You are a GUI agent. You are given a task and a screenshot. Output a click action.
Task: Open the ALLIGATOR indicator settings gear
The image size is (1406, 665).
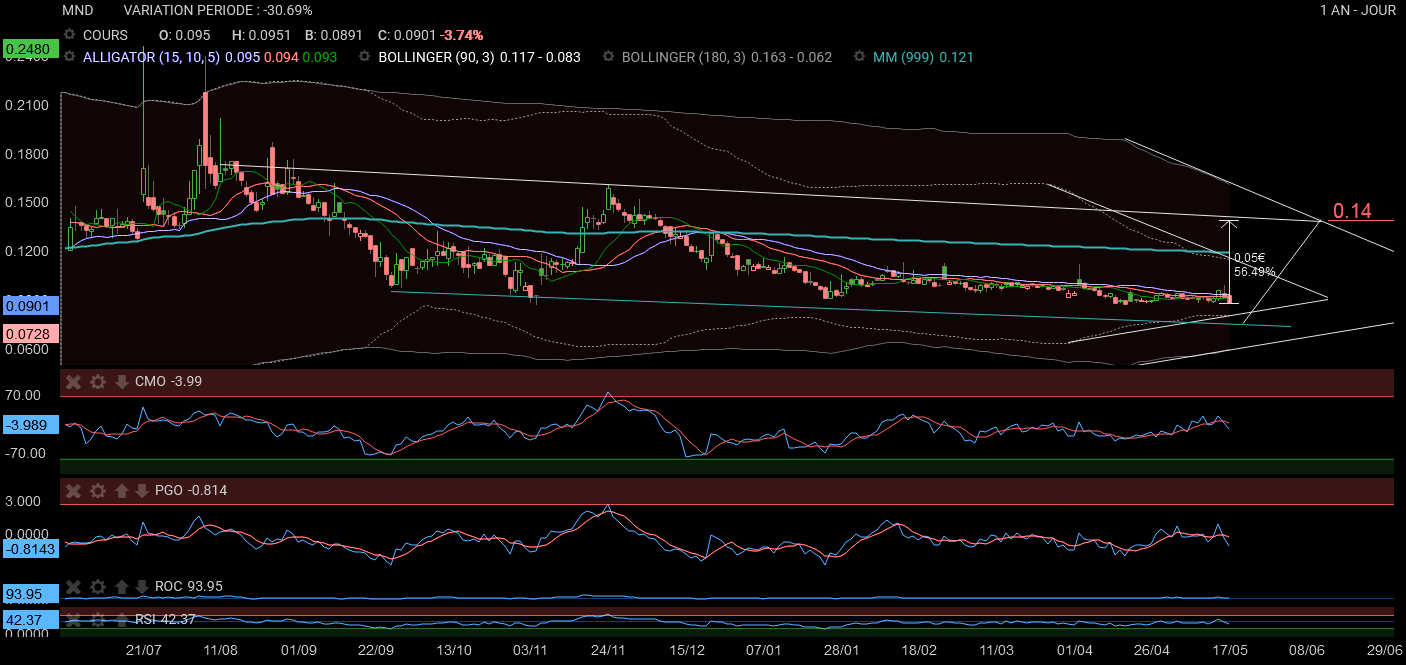point(70,57)
